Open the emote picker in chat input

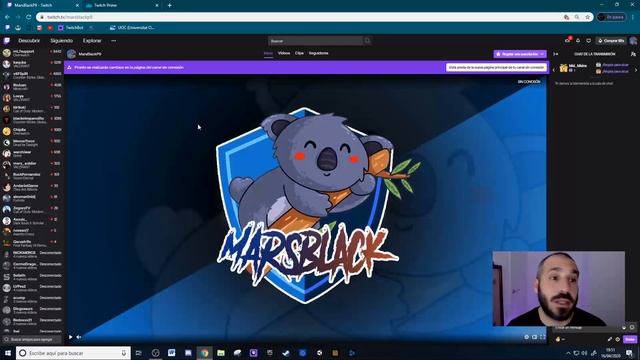tap(632, 327)
